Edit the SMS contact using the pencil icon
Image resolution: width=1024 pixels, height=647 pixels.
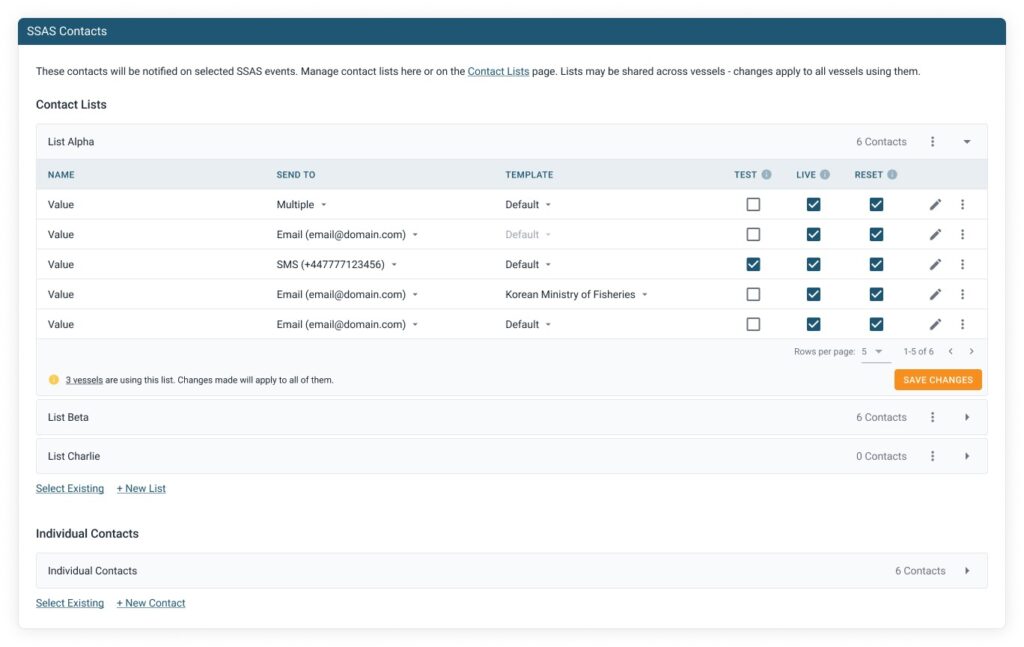[935, 265]
